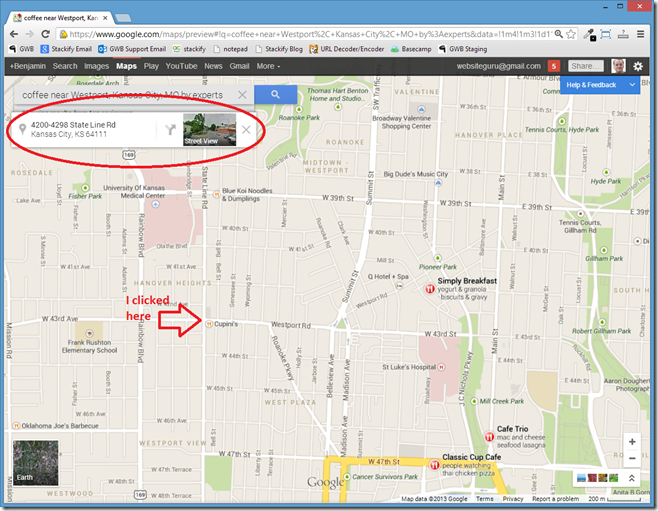Click Frank Rushton Elementary School marker
This screenshot has width=658, height=511.
(89, 334)
